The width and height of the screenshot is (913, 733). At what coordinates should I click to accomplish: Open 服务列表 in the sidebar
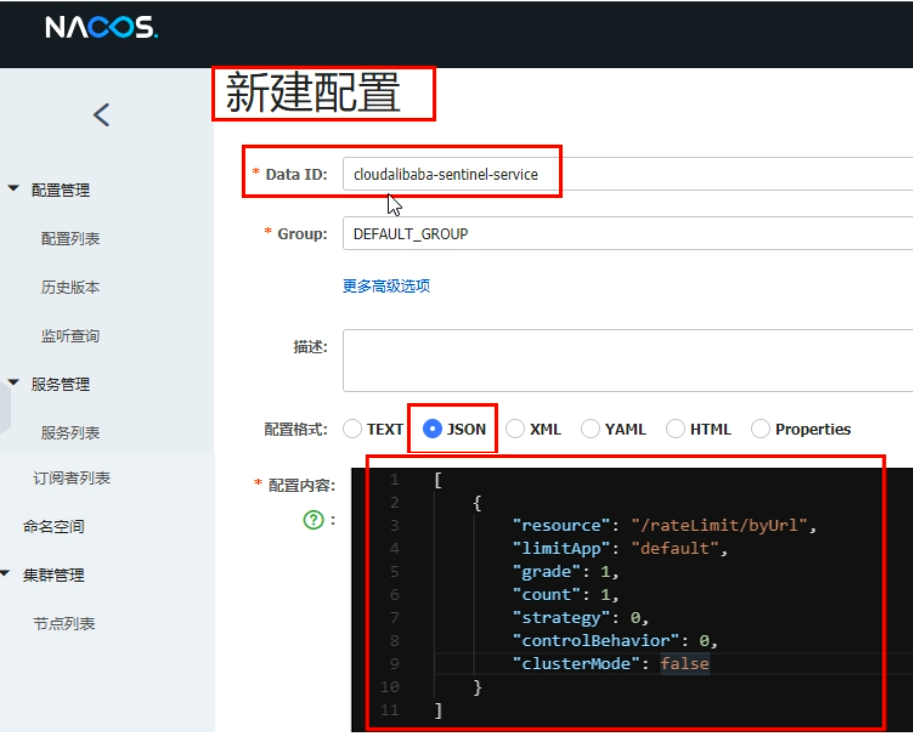point(70,433)
